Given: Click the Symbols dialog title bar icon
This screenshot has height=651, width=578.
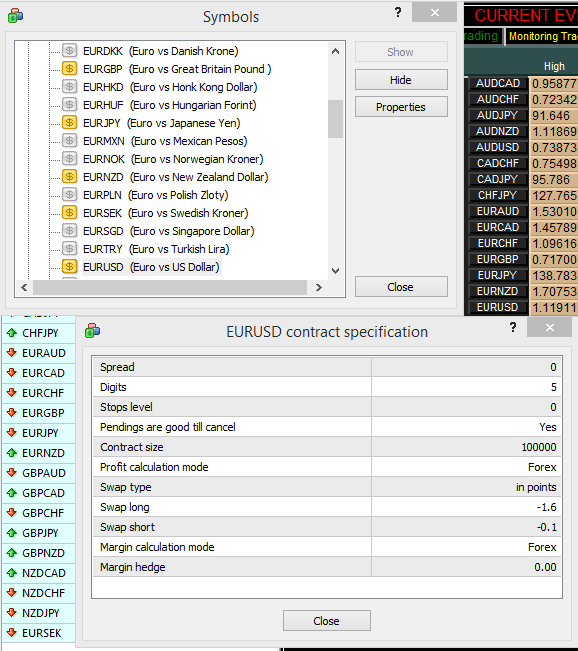Looking at the screenshot, I should pyautogui.click(x=15, y=16).
